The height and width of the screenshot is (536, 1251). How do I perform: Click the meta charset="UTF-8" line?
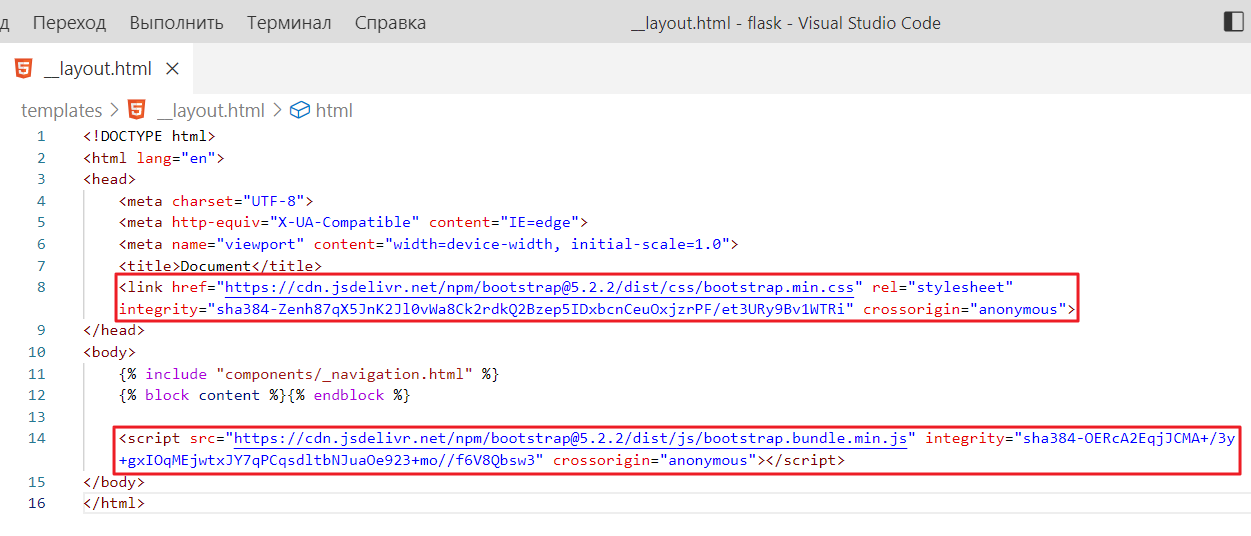[x=216, y=201]
